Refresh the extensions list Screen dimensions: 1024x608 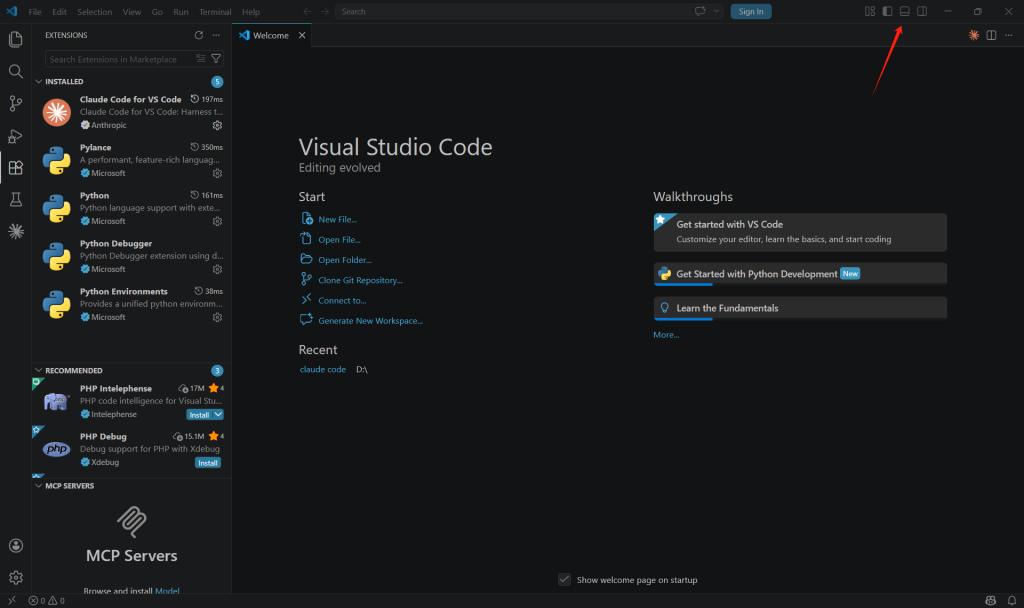(198, 35)
